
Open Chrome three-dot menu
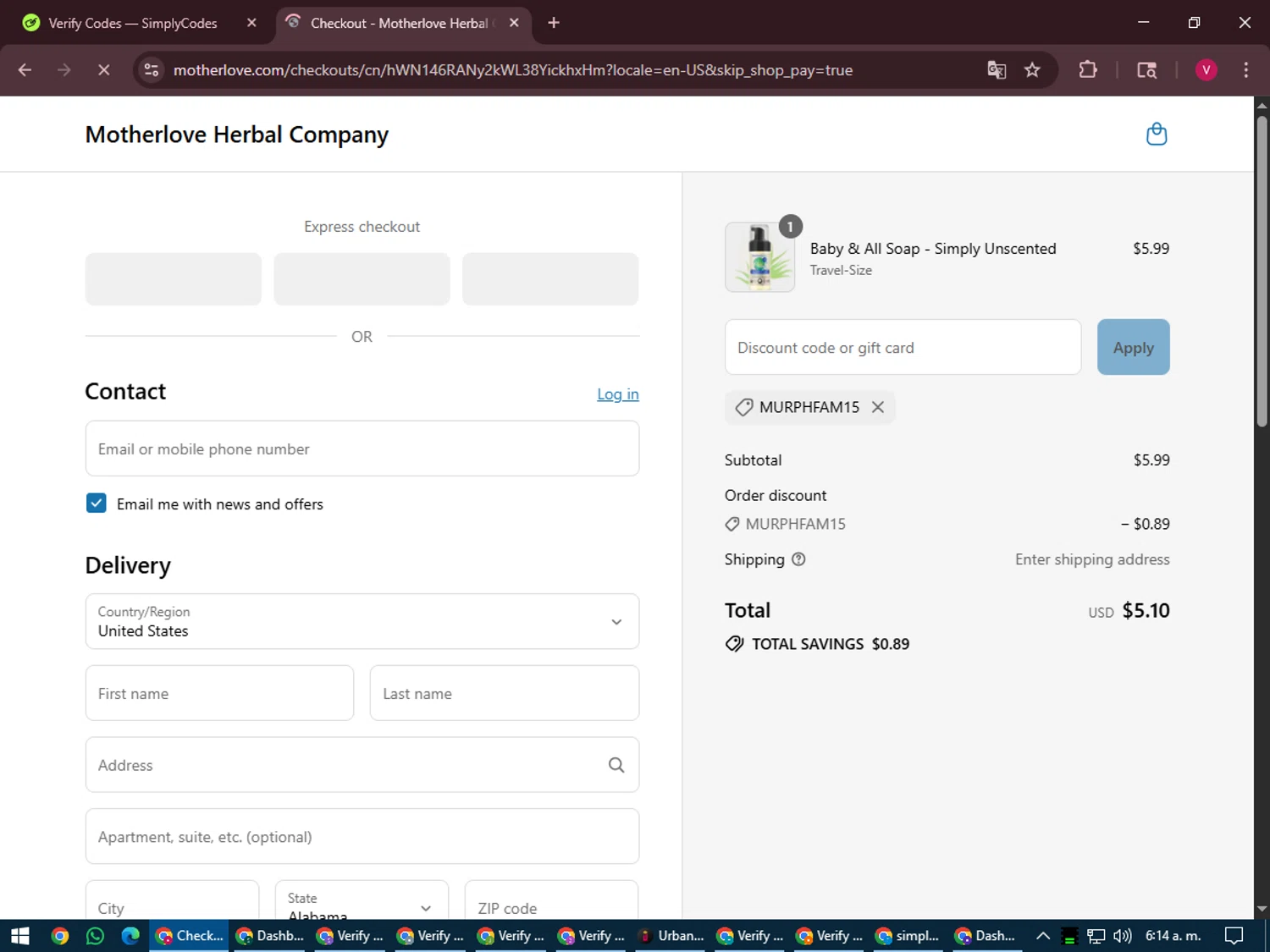pyautogui.click(x=1245, y=70)
